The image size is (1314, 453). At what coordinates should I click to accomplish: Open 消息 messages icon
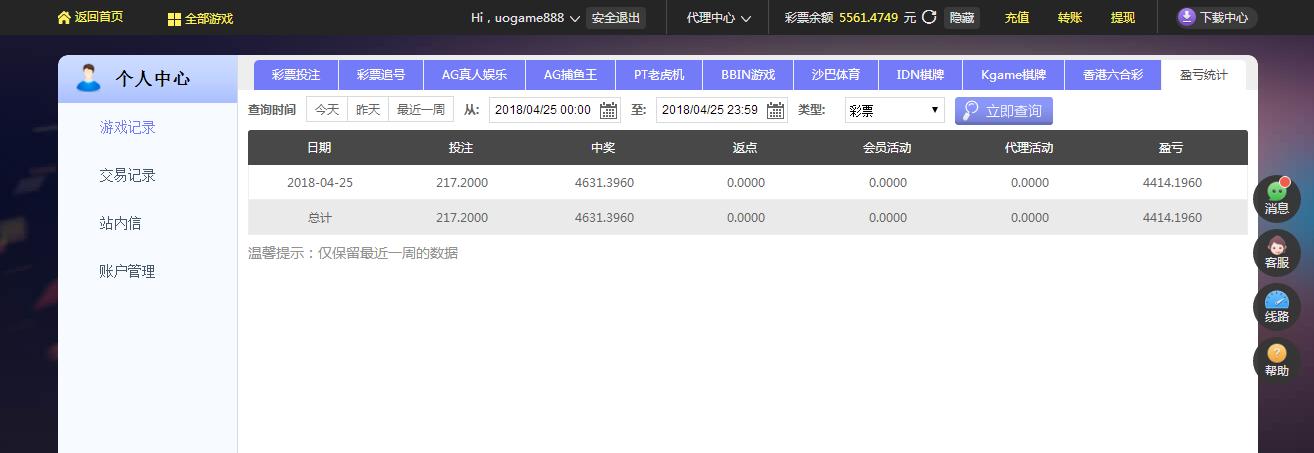coord(1277,198)
